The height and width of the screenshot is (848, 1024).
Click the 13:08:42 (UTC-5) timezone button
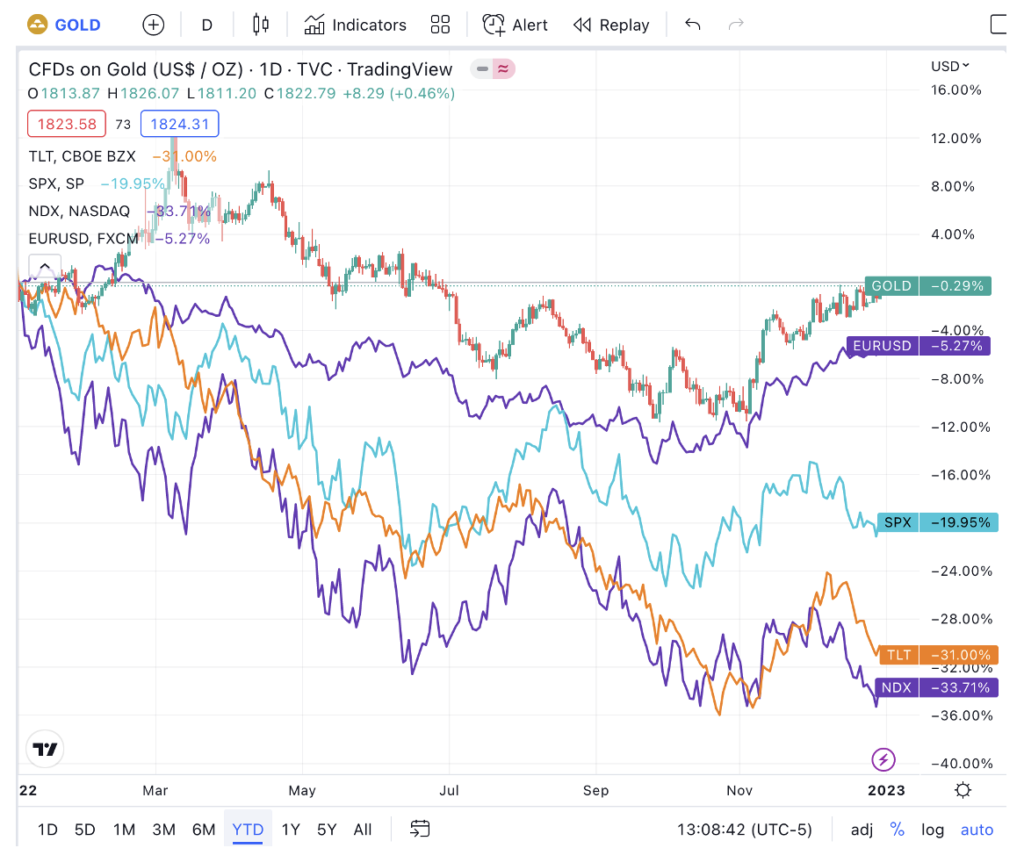[x=744, y=829]
